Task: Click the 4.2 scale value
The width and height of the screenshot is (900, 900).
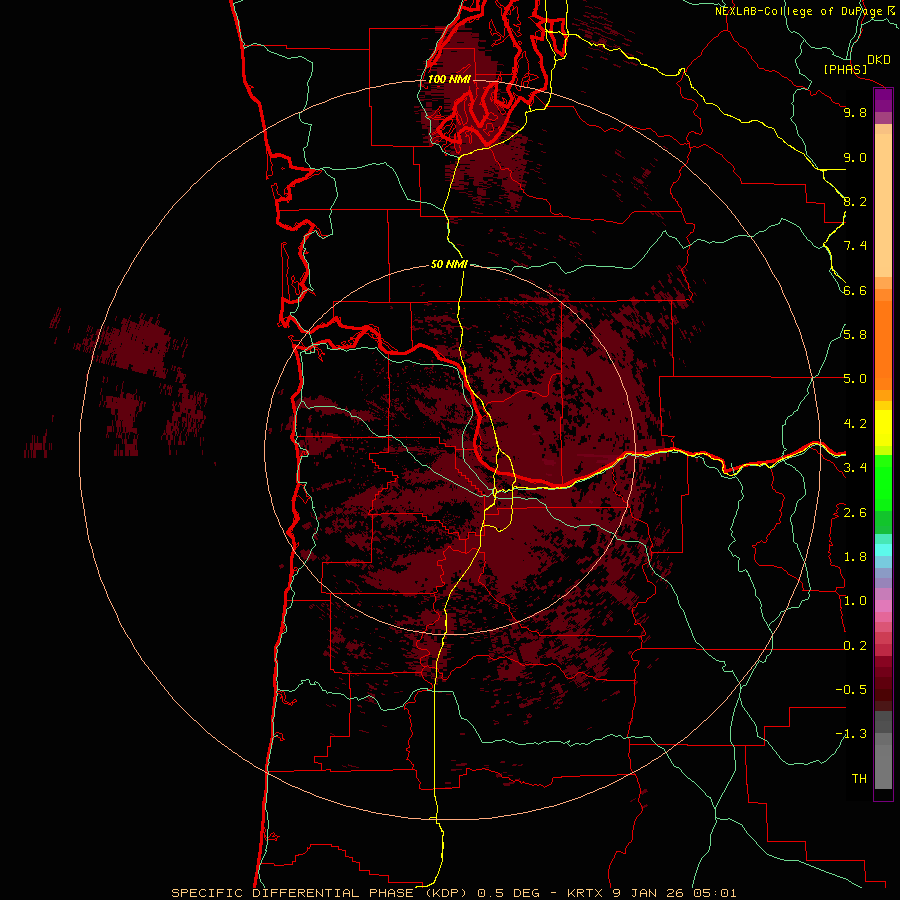Action: point(855,424)
